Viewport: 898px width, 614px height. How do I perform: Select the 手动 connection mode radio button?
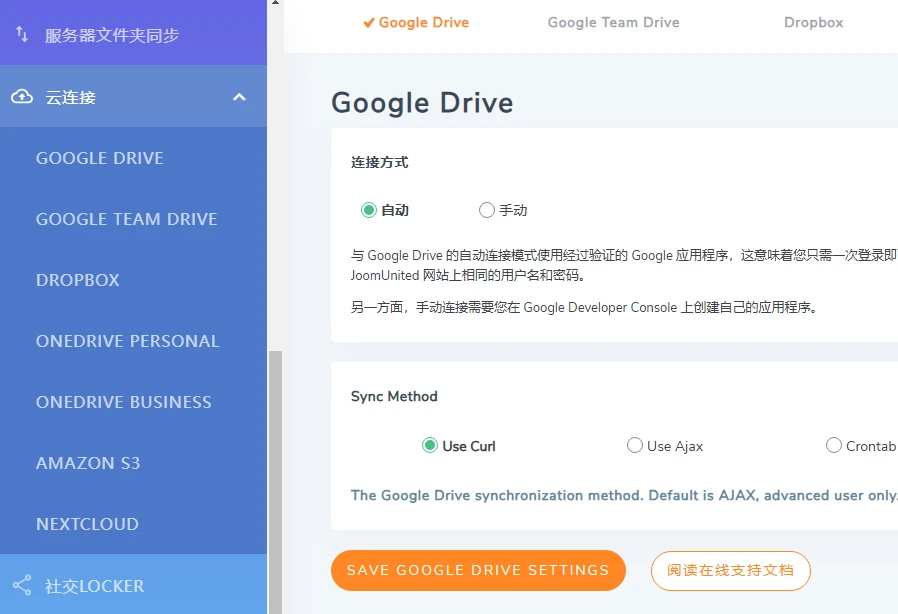(x=489, y=210)
